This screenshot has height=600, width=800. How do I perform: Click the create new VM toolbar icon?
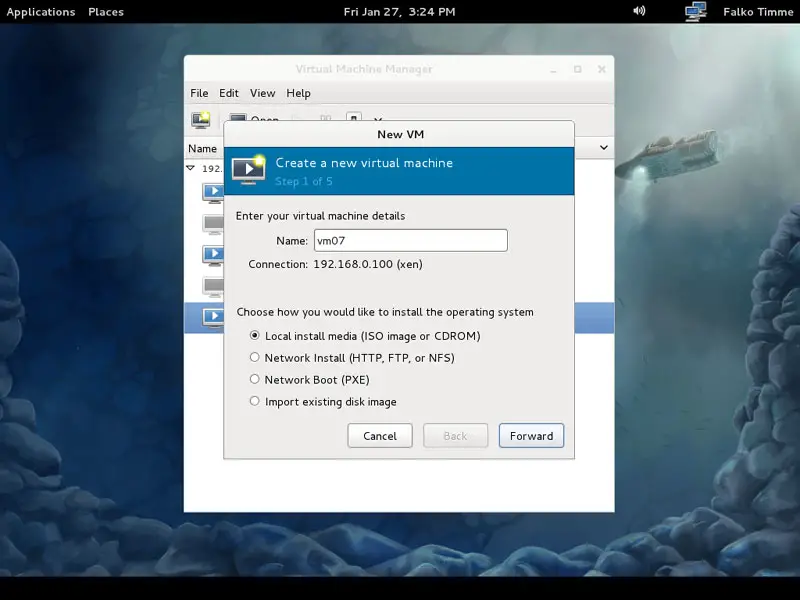tap(201, 119)
